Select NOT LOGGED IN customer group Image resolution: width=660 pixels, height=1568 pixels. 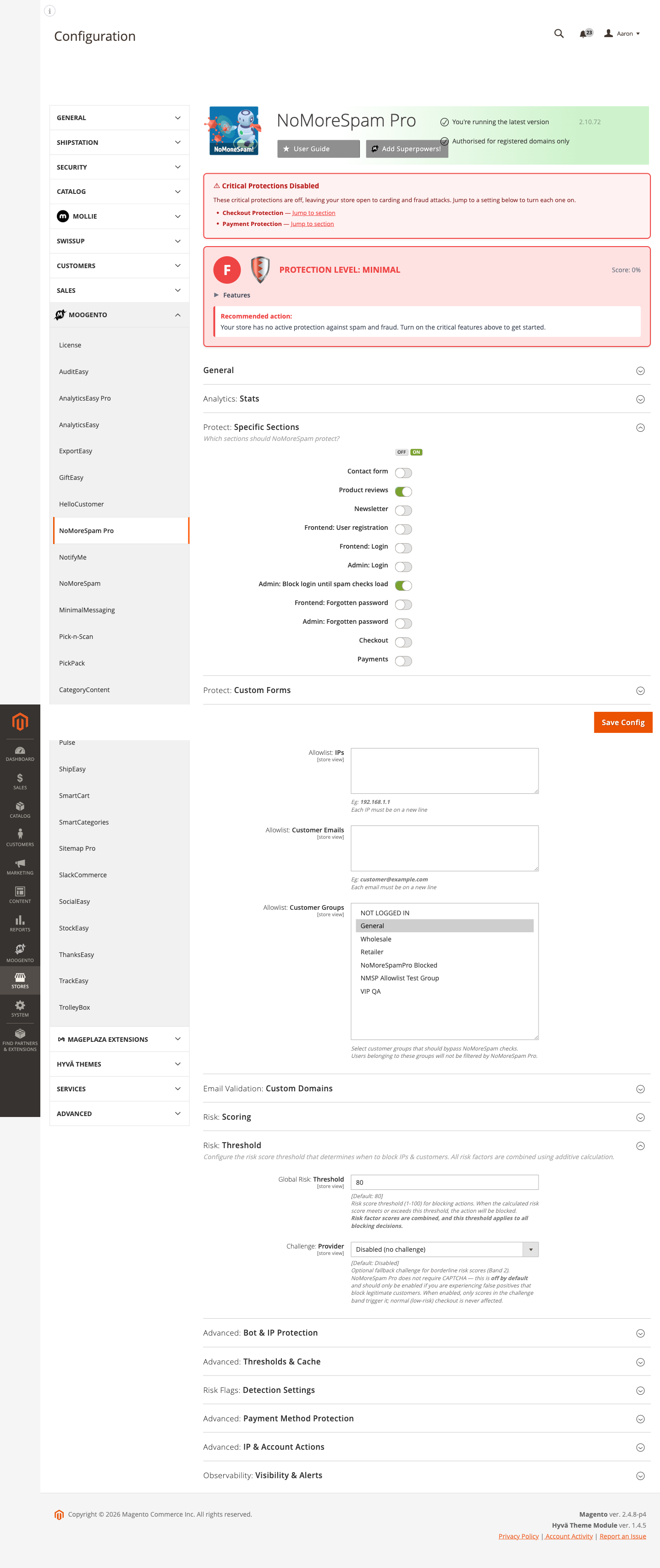445,913
